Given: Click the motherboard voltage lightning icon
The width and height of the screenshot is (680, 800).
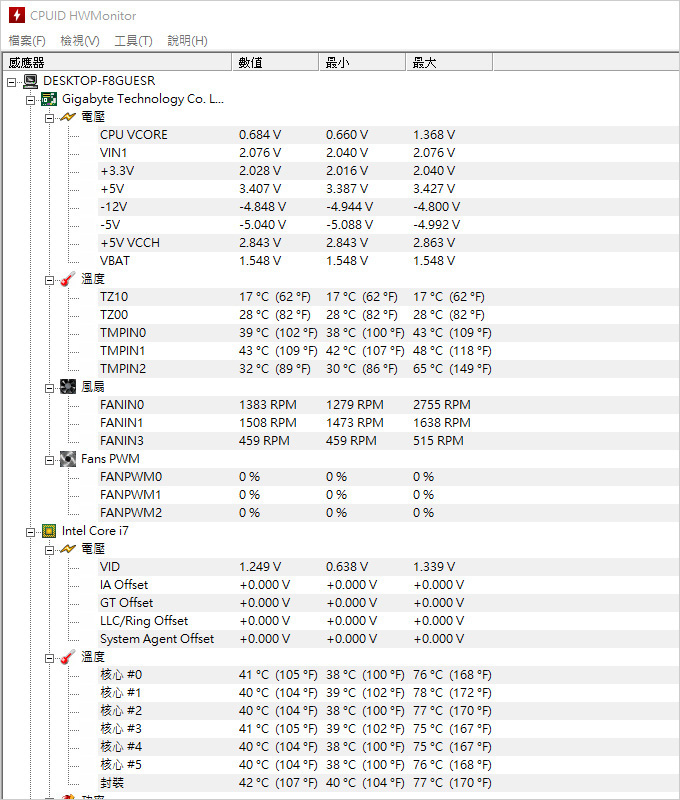Looking at the screenshot, I should (67, 117).
